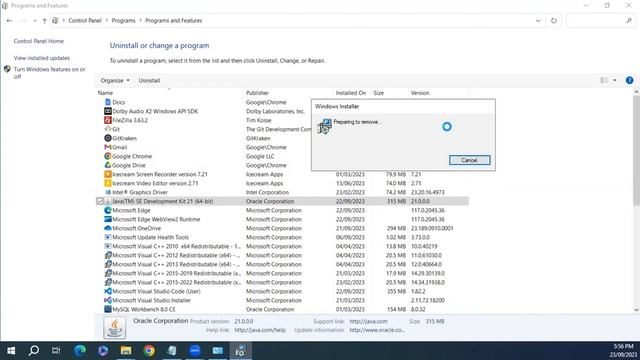Refresh the Programs and Features view
This screenshot has height=360, width=640.
click(x=553, y=20)
